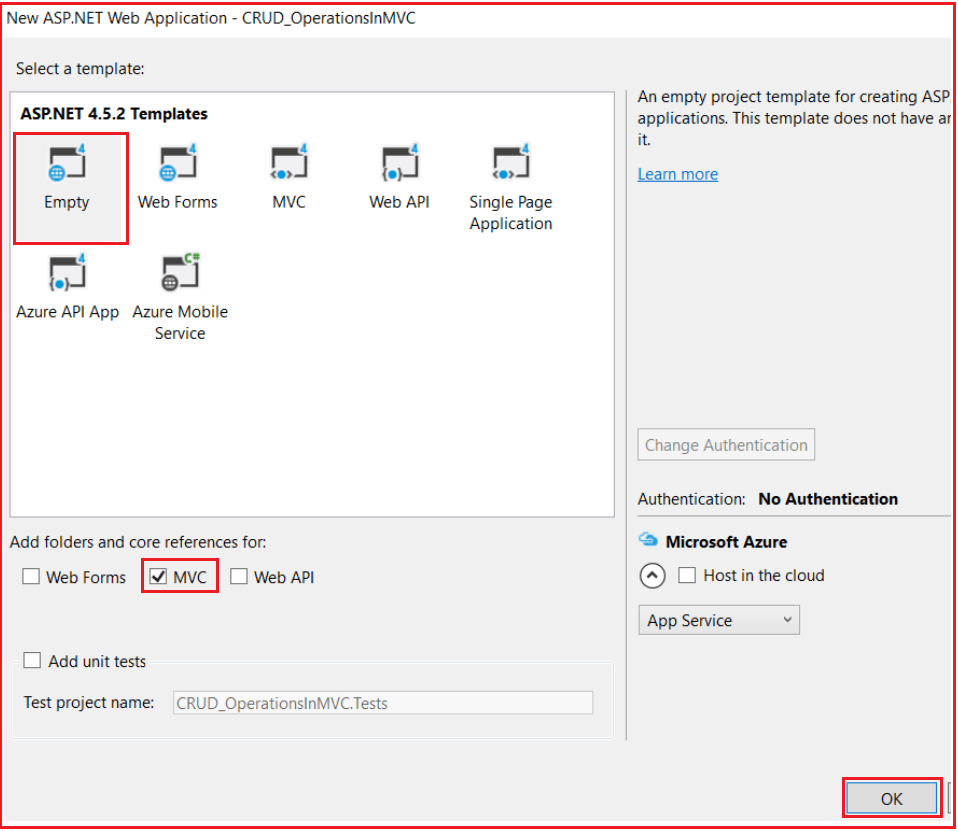The image size is (958, 831).
Task: Select the Web API template icon
Action: click(400, 163)
